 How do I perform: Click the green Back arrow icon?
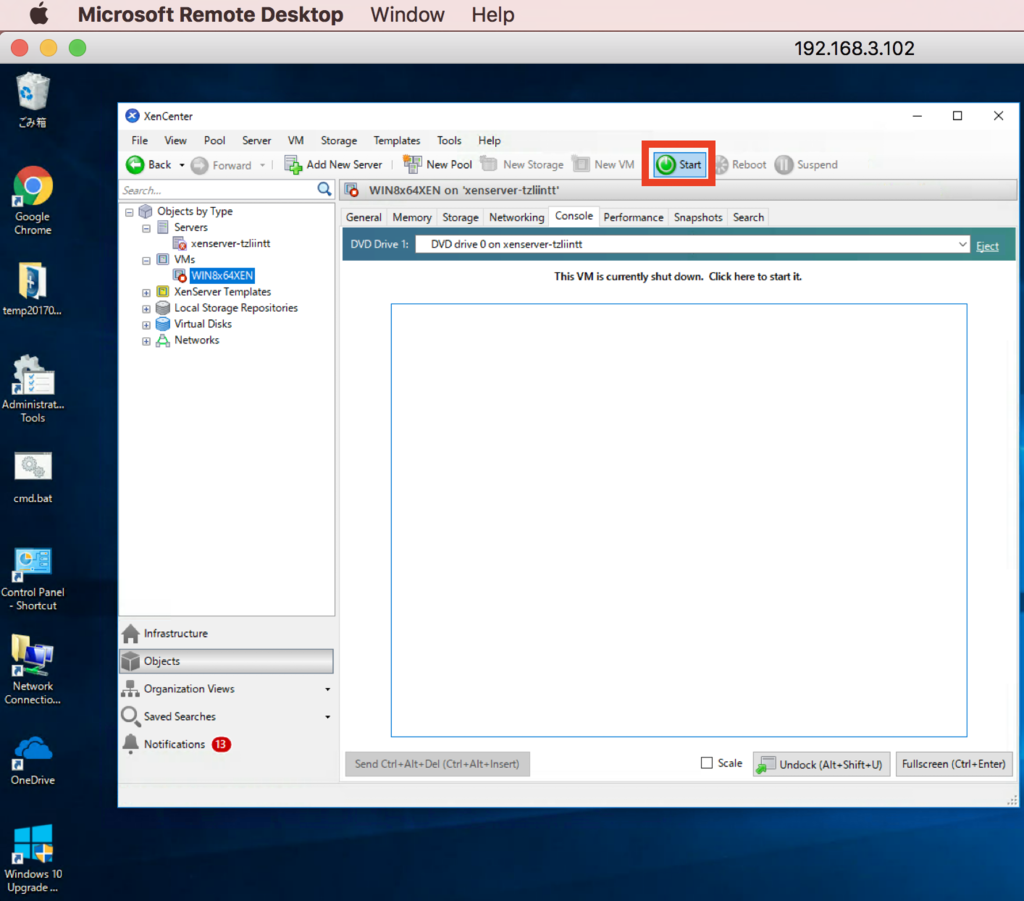pos(135,165)
